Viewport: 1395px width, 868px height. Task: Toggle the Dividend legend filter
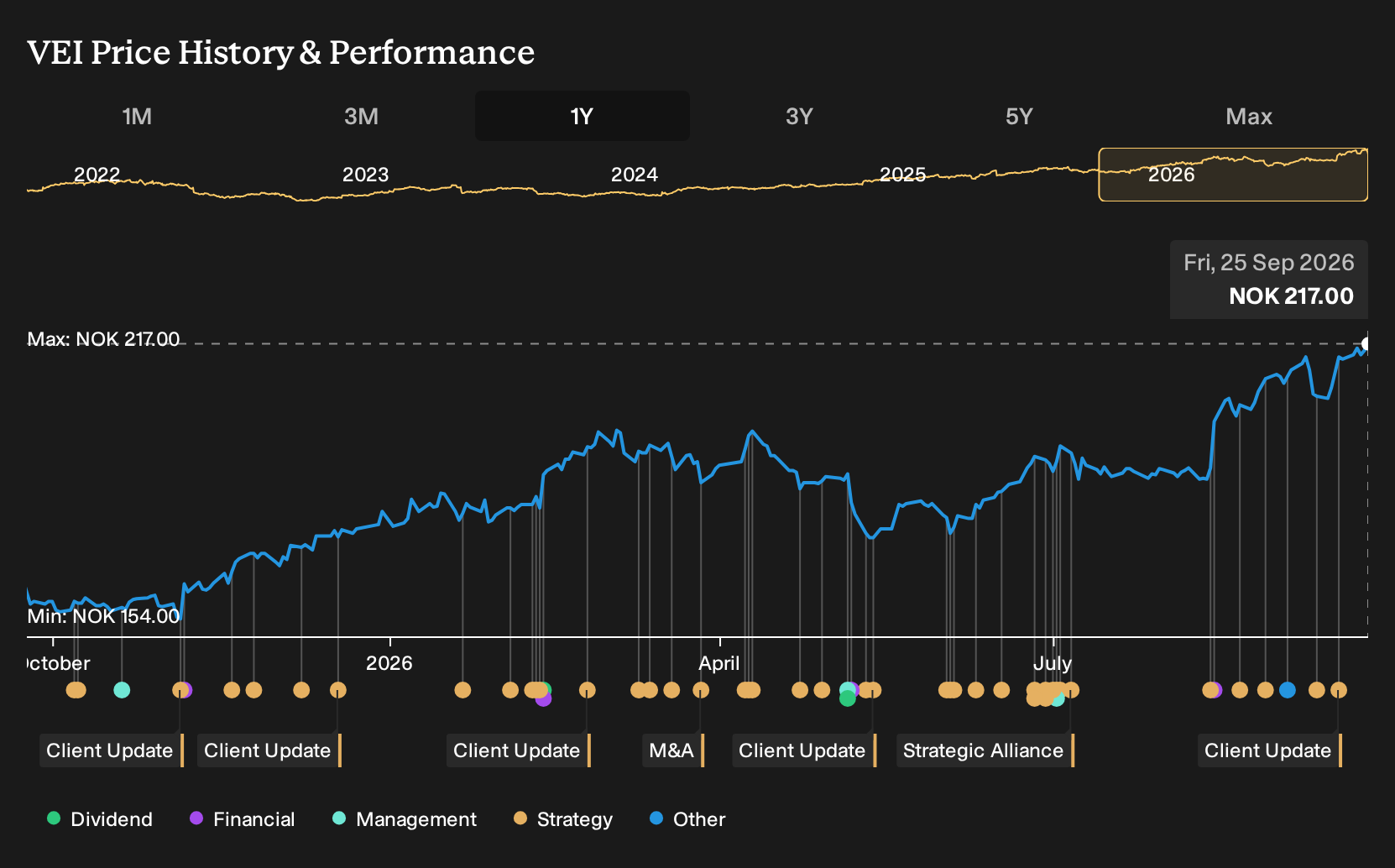(100, 819)
